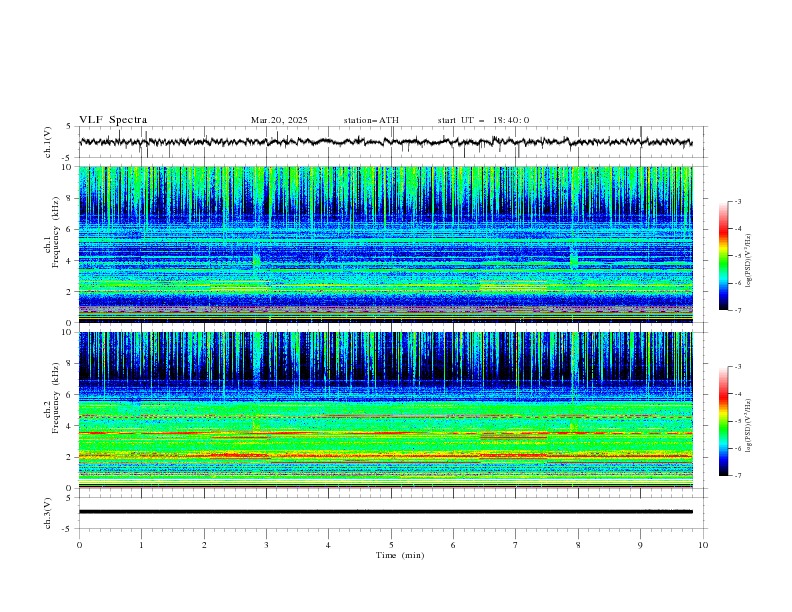Click the ch.1 PSD color scale bar
The image size is (792, 612).
pos(723,256)
